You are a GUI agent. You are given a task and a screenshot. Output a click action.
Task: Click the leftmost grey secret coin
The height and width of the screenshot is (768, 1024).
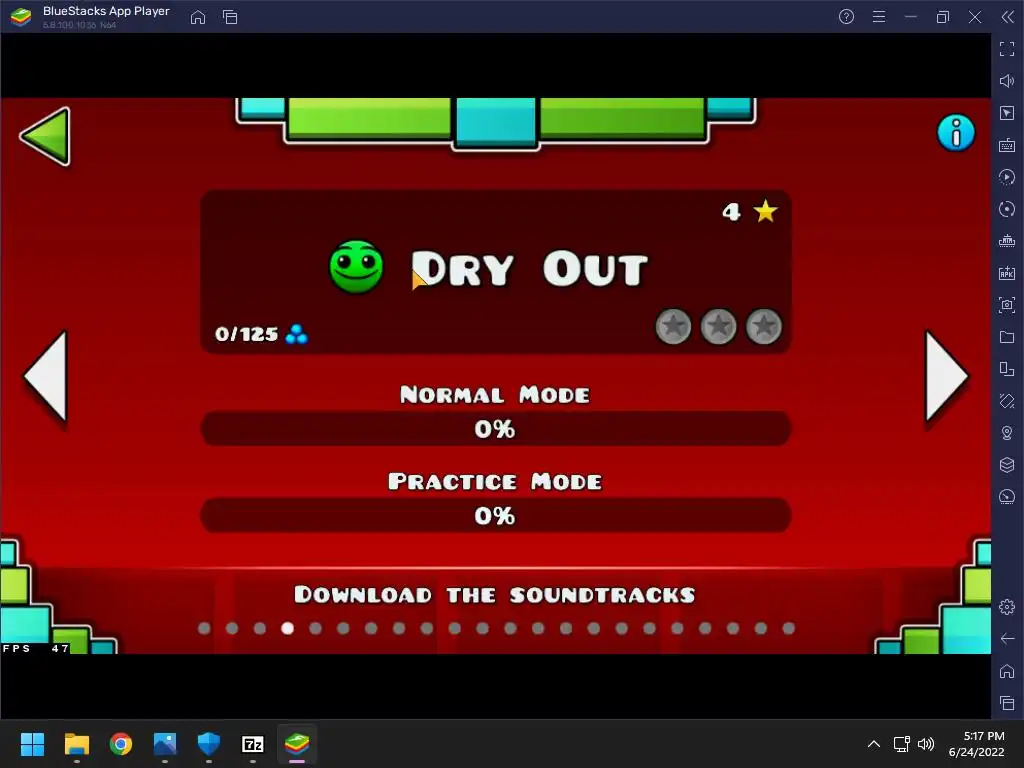click(x=673, y=326)
